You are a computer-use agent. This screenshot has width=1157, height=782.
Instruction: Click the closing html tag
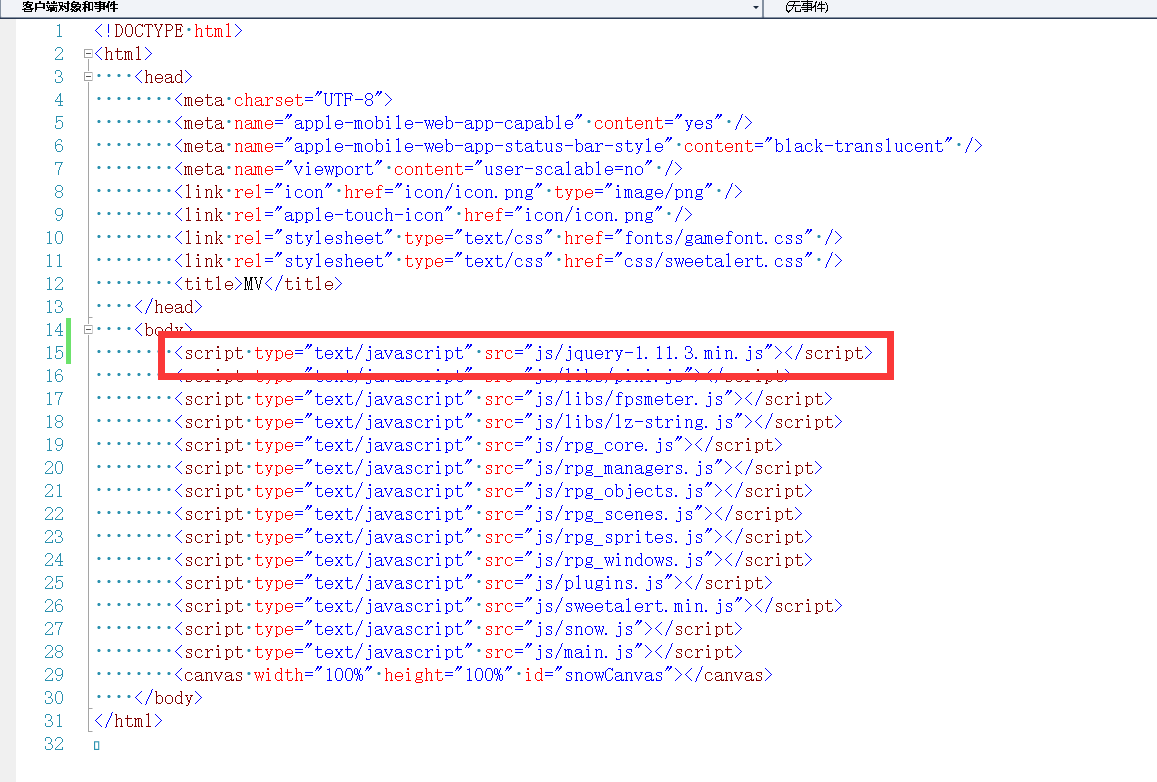click(x=128, y=721)
